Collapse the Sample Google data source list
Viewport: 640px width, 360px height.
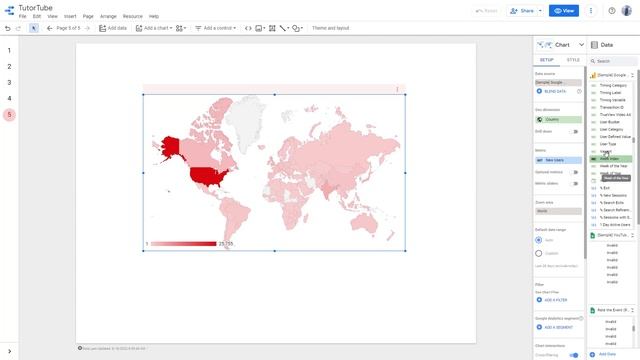632,75
